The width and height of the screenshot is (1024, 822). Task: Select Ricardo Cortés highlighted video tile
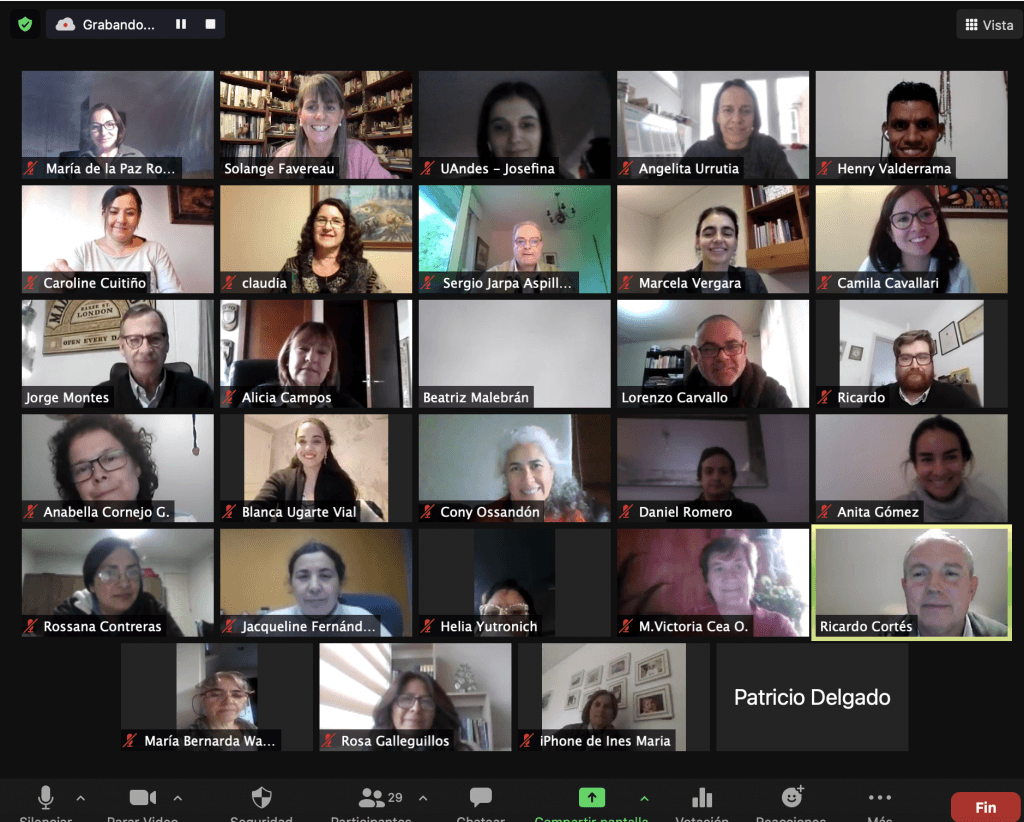911,582
